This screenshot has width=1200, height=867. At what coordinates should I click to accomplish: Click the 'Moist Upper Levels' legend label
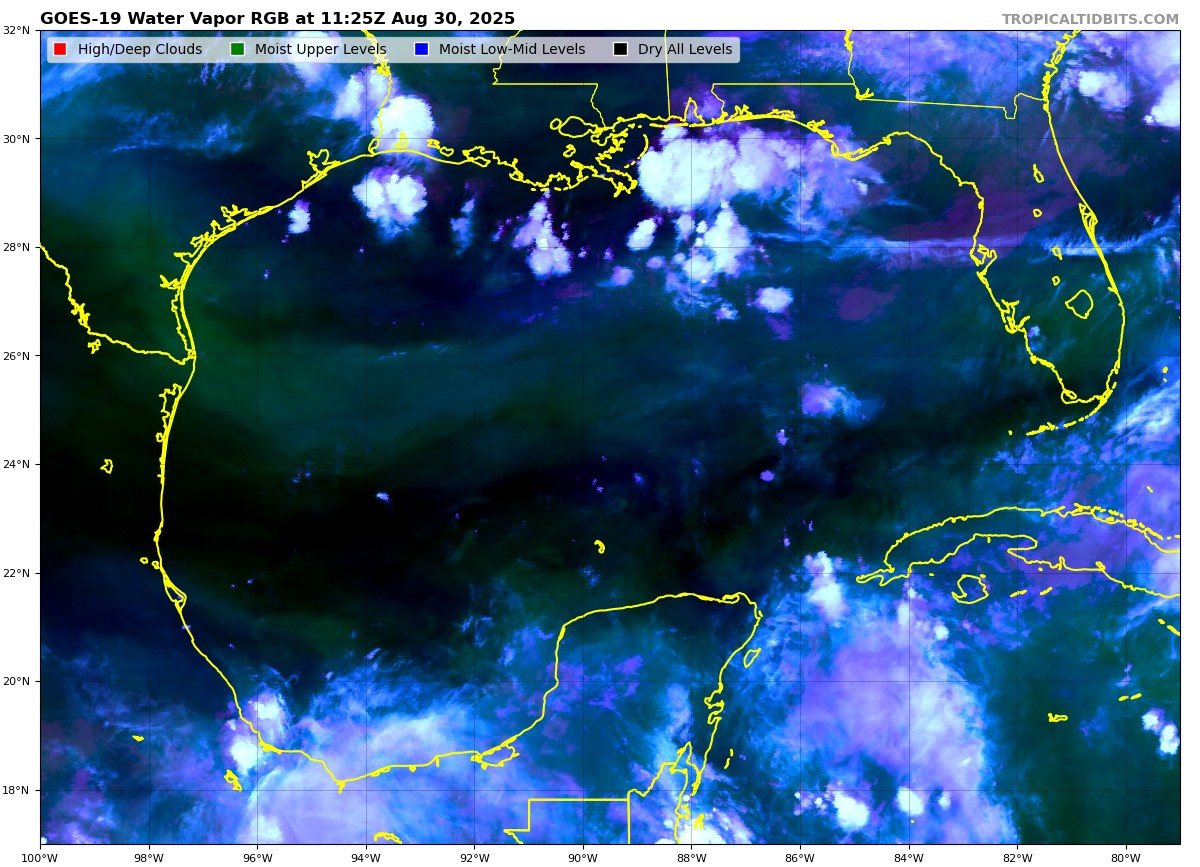(320, 49)
